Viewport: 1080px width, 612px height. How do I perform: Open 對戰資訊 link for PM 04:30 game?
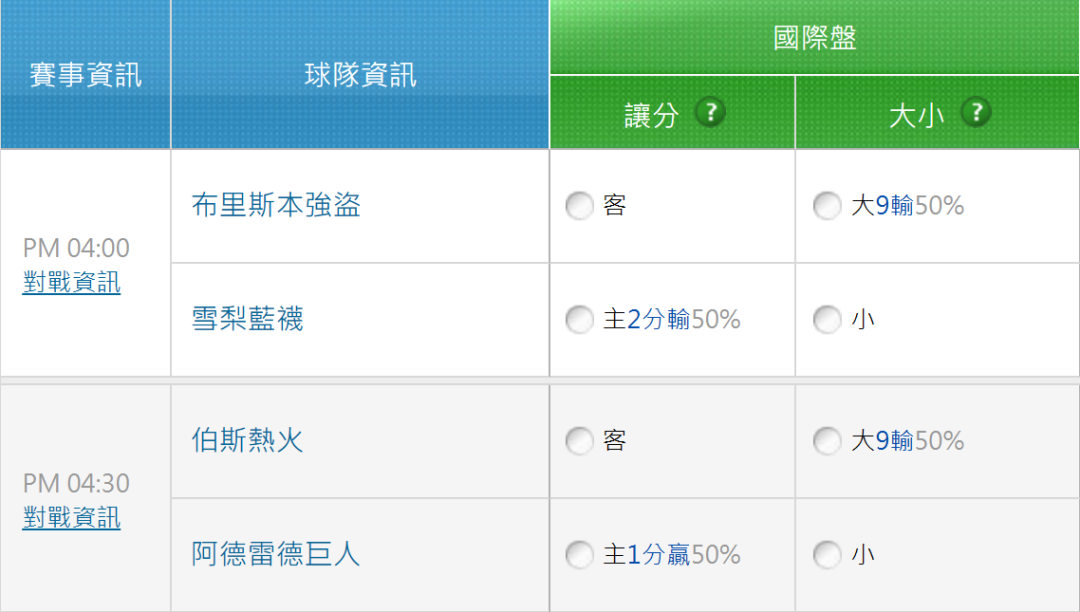click(x=72, y=518)
